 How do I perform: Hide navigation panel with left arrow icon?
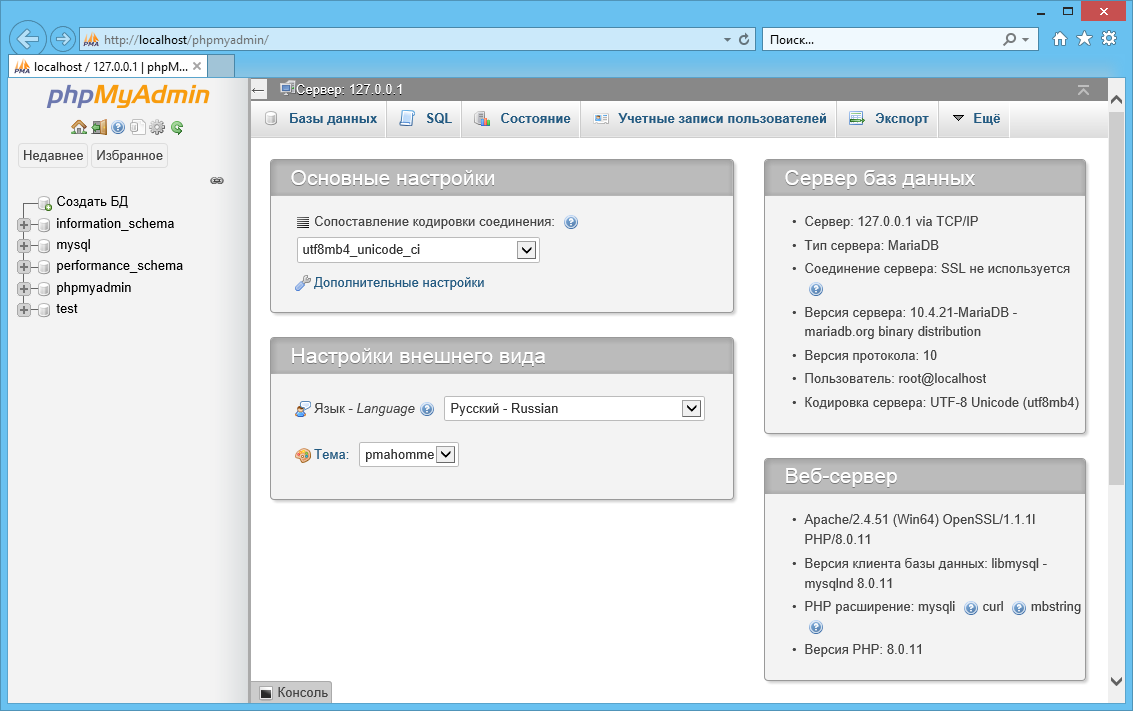[259, 90]
